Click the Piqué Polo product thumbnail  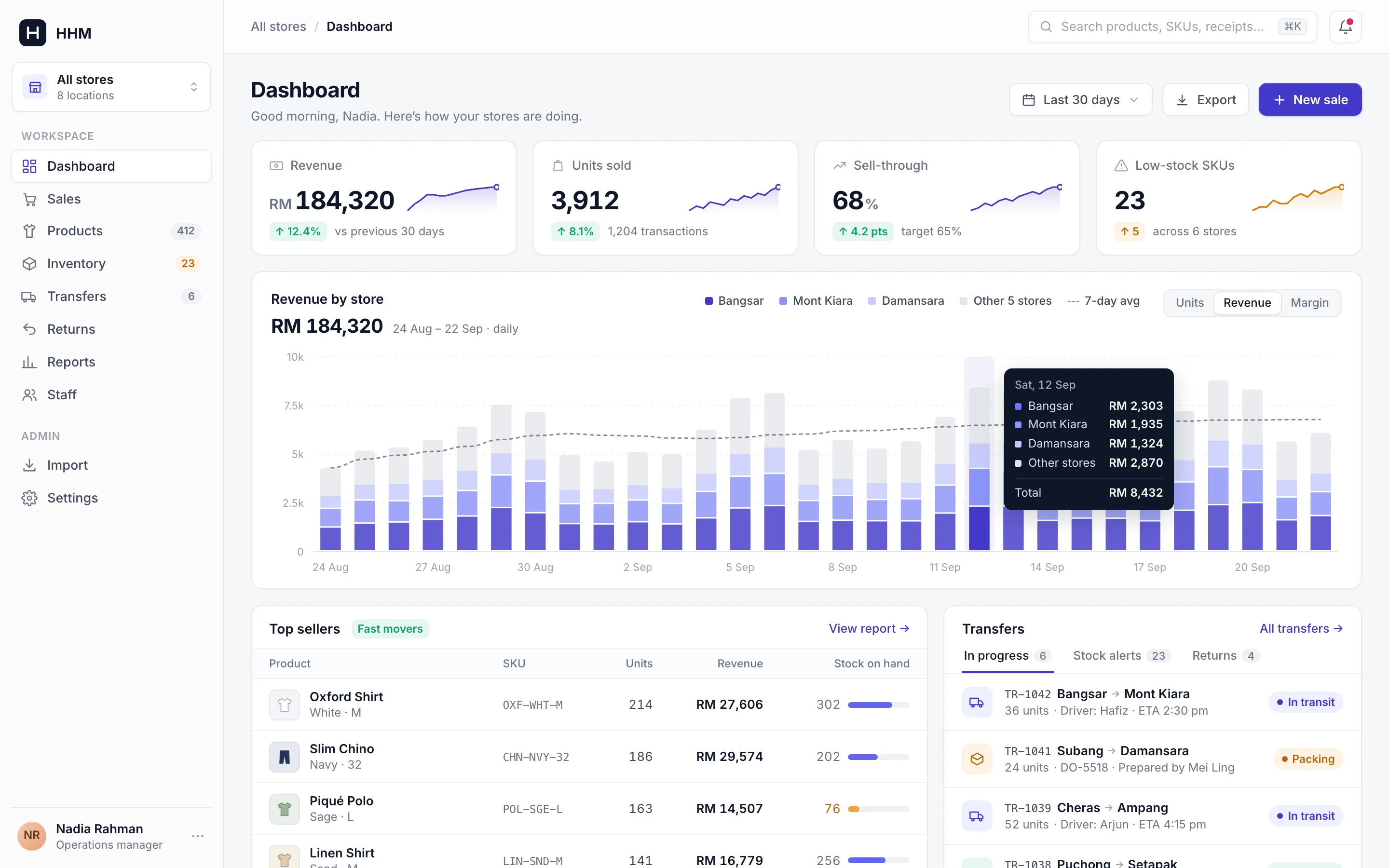(x=284, y=809)
